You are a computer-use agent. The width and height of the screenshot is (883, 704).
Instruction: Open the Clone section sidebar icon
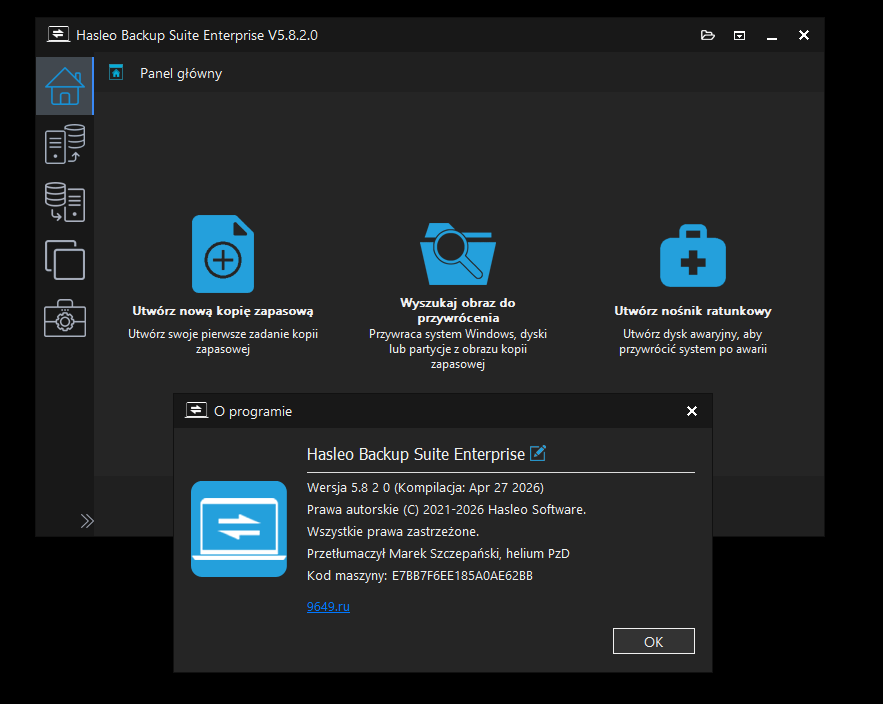tap(65, 260)
